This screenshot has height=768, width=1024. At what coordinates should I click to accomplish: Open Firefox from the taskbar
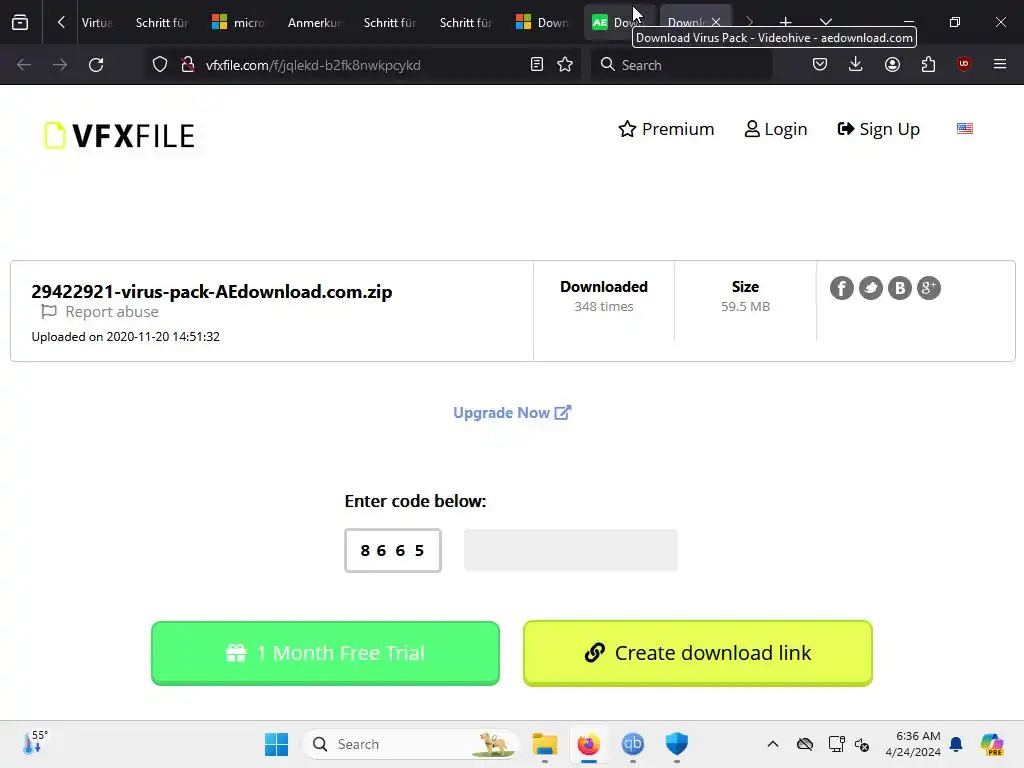pyautogui.click(x=588, y=744)
